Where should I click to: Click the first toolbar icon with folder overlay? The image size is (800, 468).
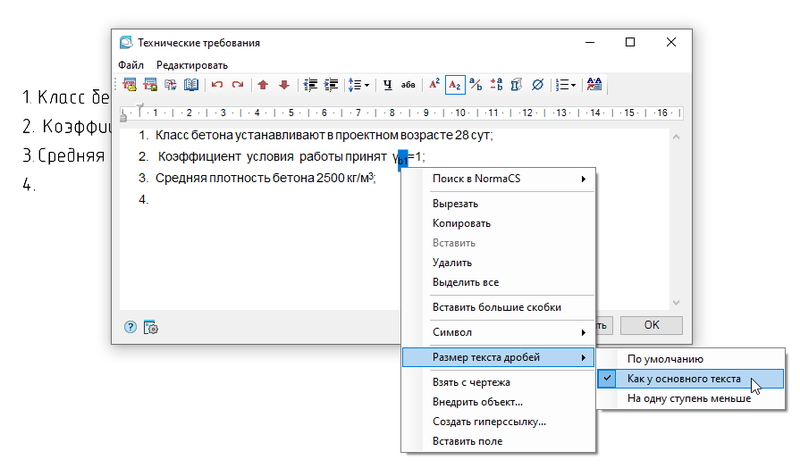[x=130, y=85]
